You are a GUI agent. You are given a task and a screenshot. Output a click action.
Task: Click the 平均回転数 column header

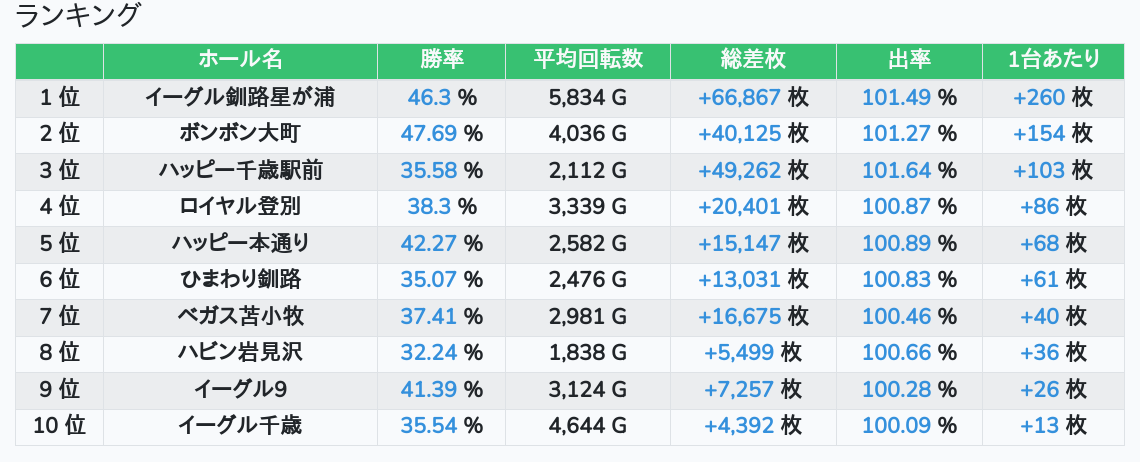[588, 60]
